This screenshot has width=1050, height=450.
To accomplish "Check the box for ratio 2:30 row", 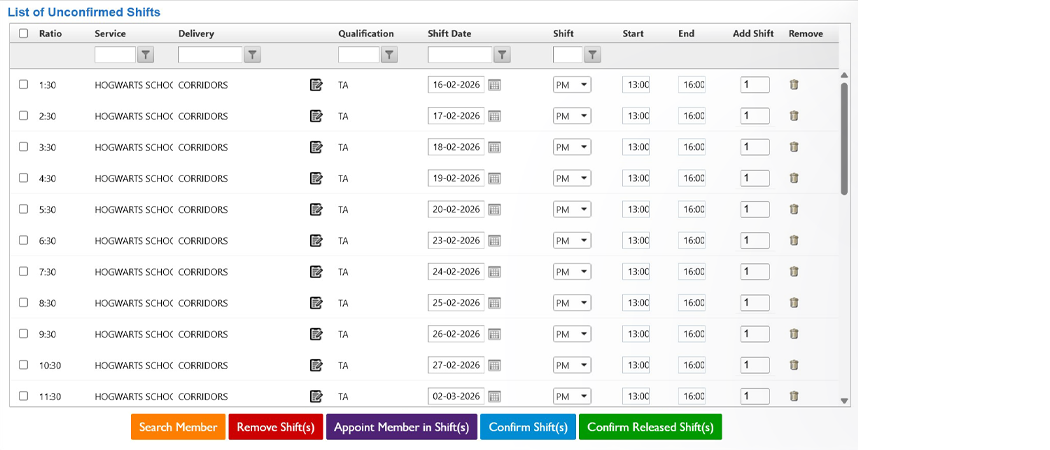I will pyautogui.click(x=23, y=116).
